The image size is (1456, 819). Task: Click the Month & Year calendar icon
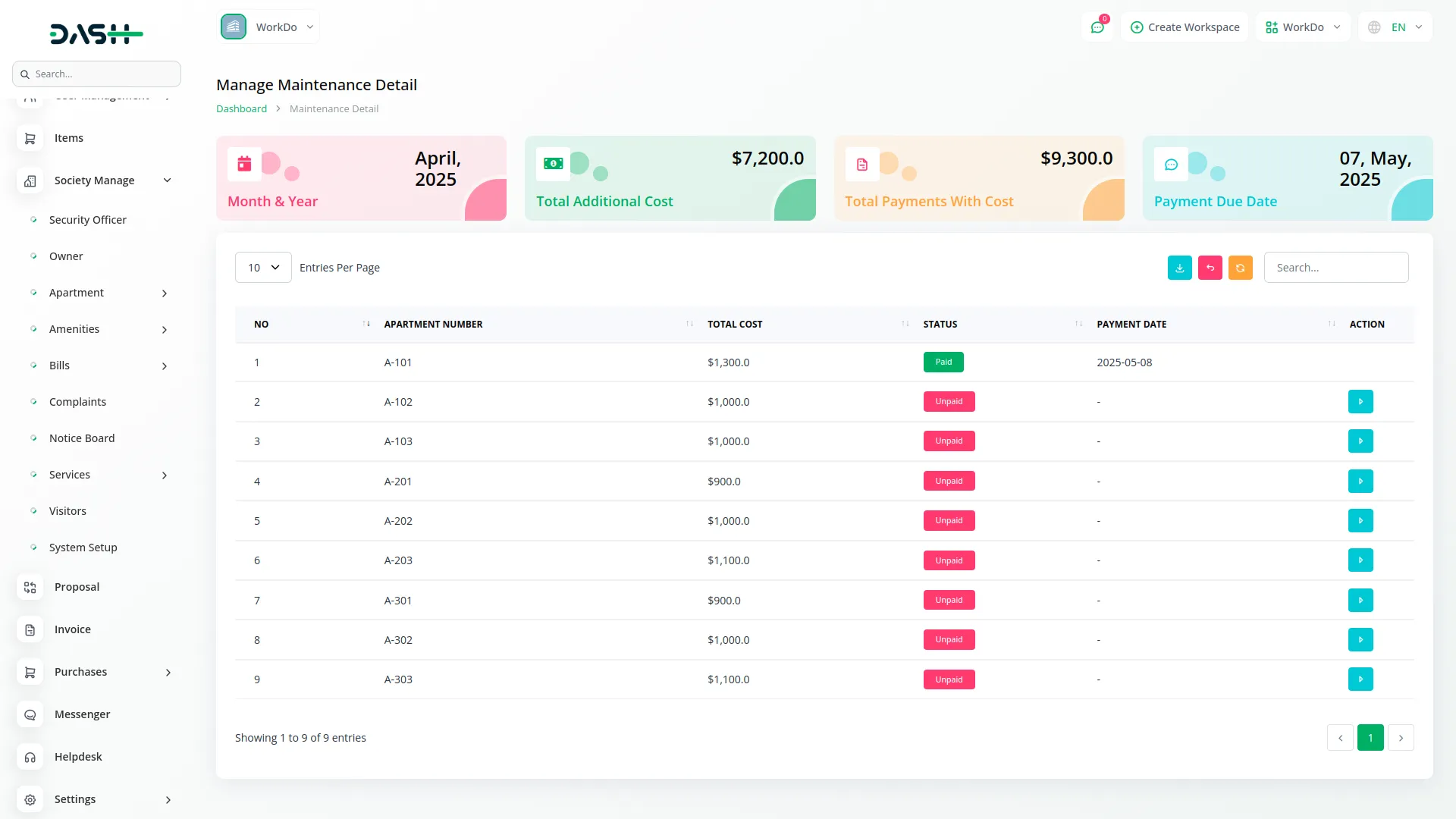pos(244,164)
